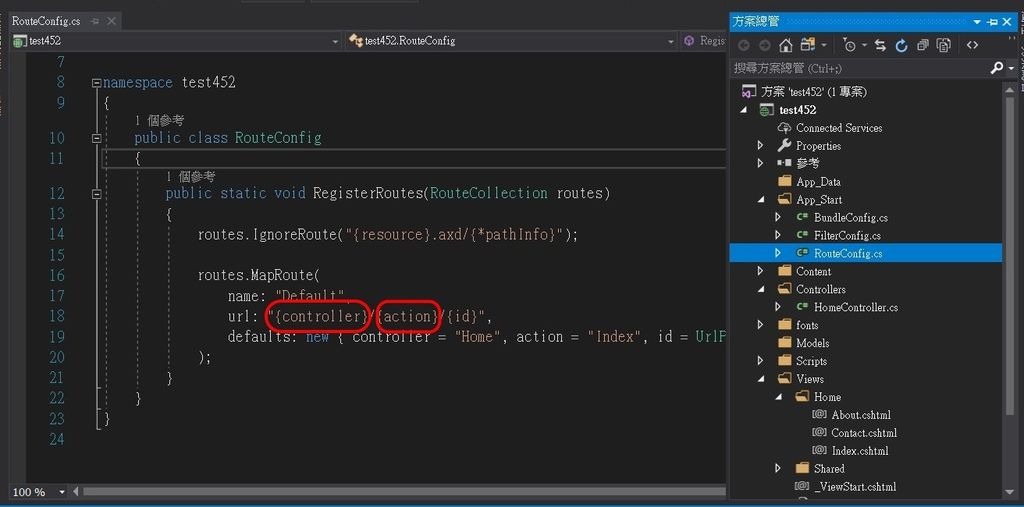This screenshot has height=507, width=1024.
Task: Collapse the App_Start folder
Action: click(x=760, y=199)
